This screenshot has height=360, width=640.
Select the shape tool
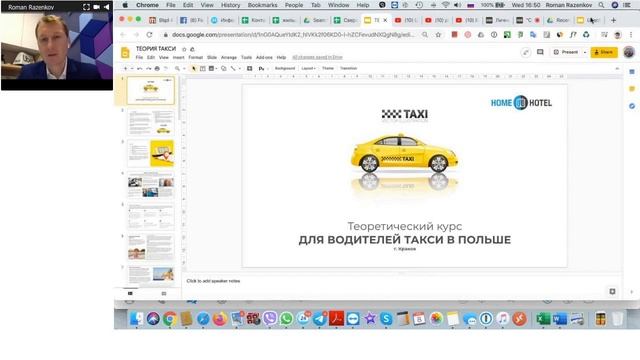[224, 69]
